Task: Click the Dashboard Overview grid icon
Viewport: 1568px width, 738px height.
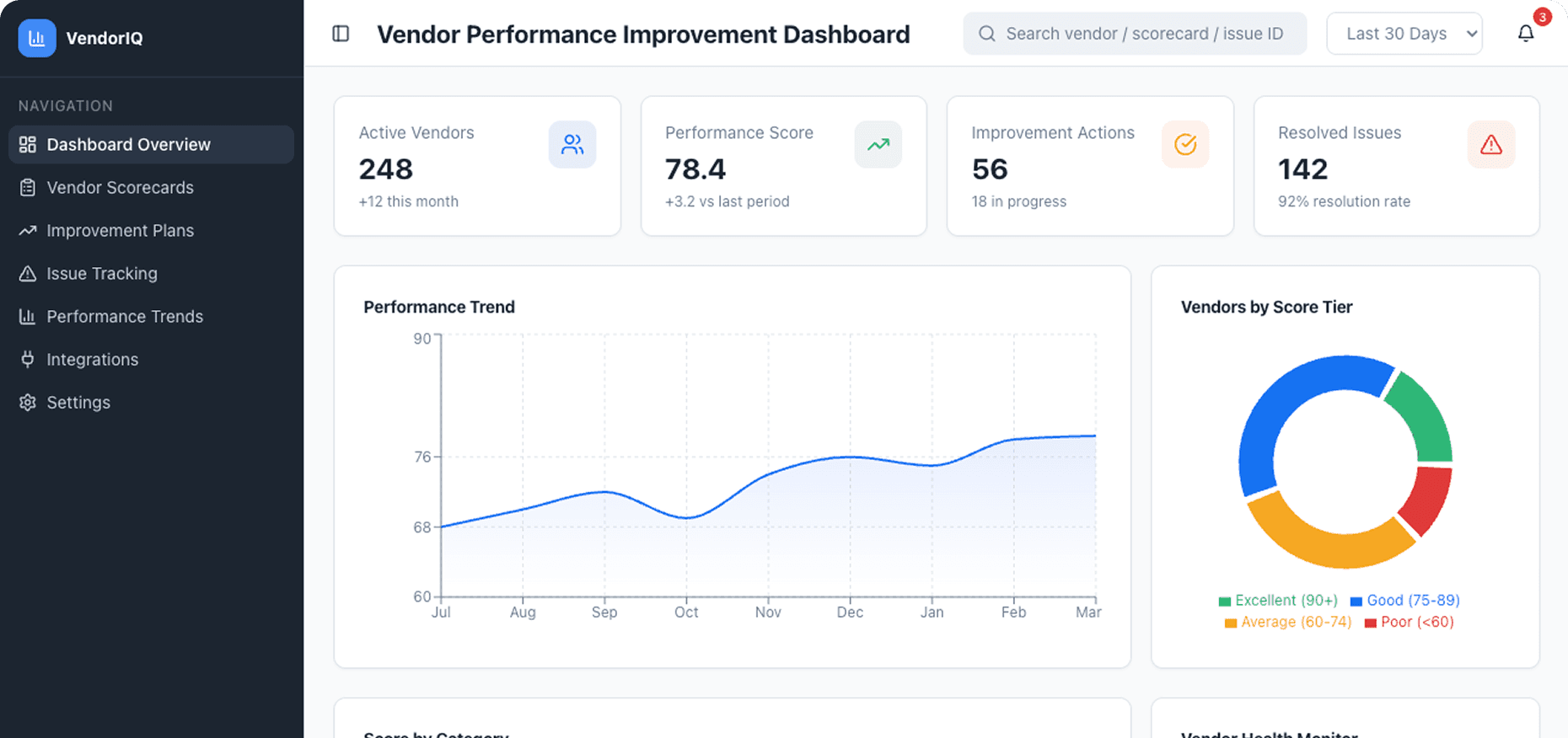Action: pos(28,145)
